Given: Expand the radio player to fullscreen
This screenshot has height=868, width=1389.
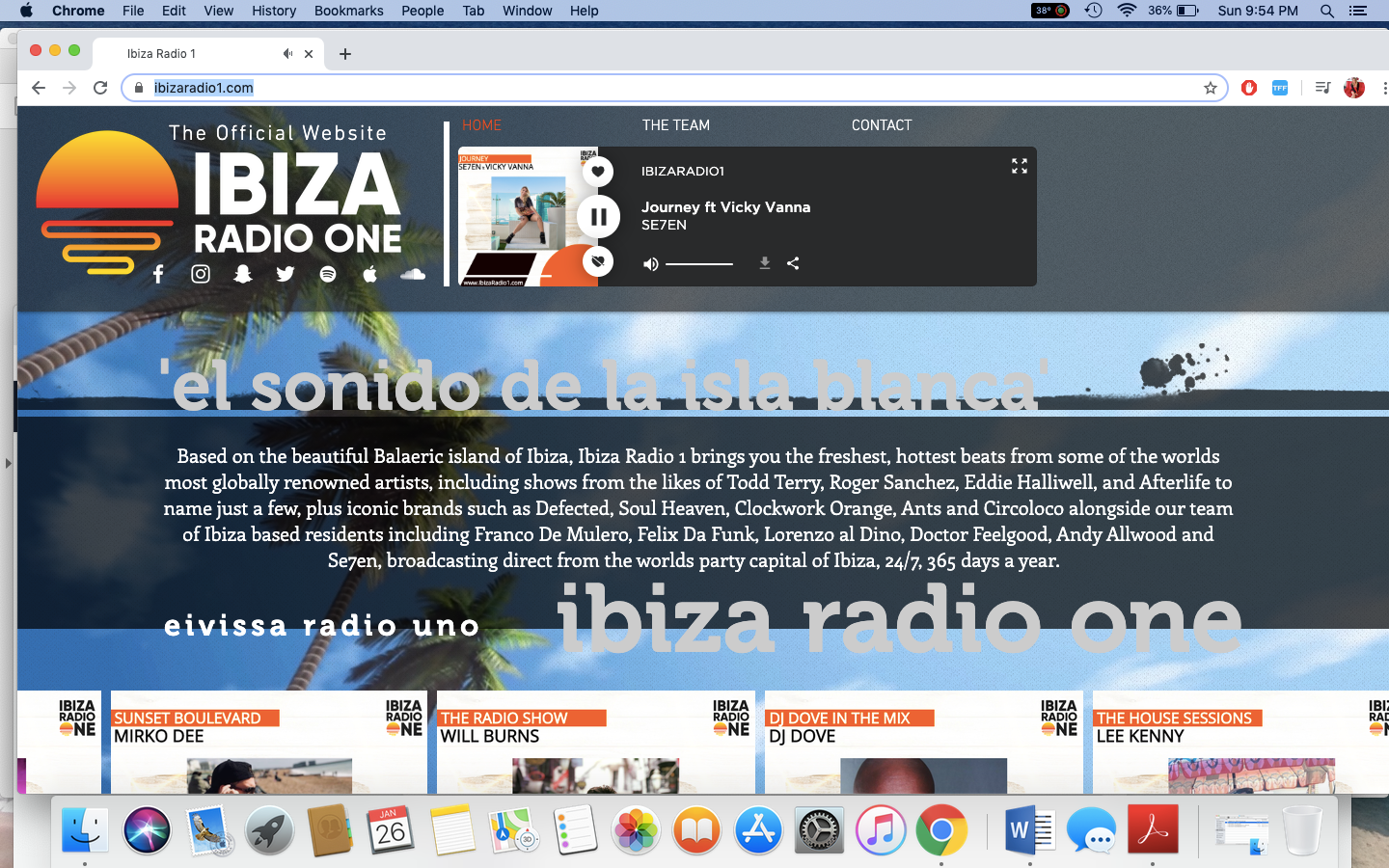Looking at the screenshot, I should coord(1019,167).
